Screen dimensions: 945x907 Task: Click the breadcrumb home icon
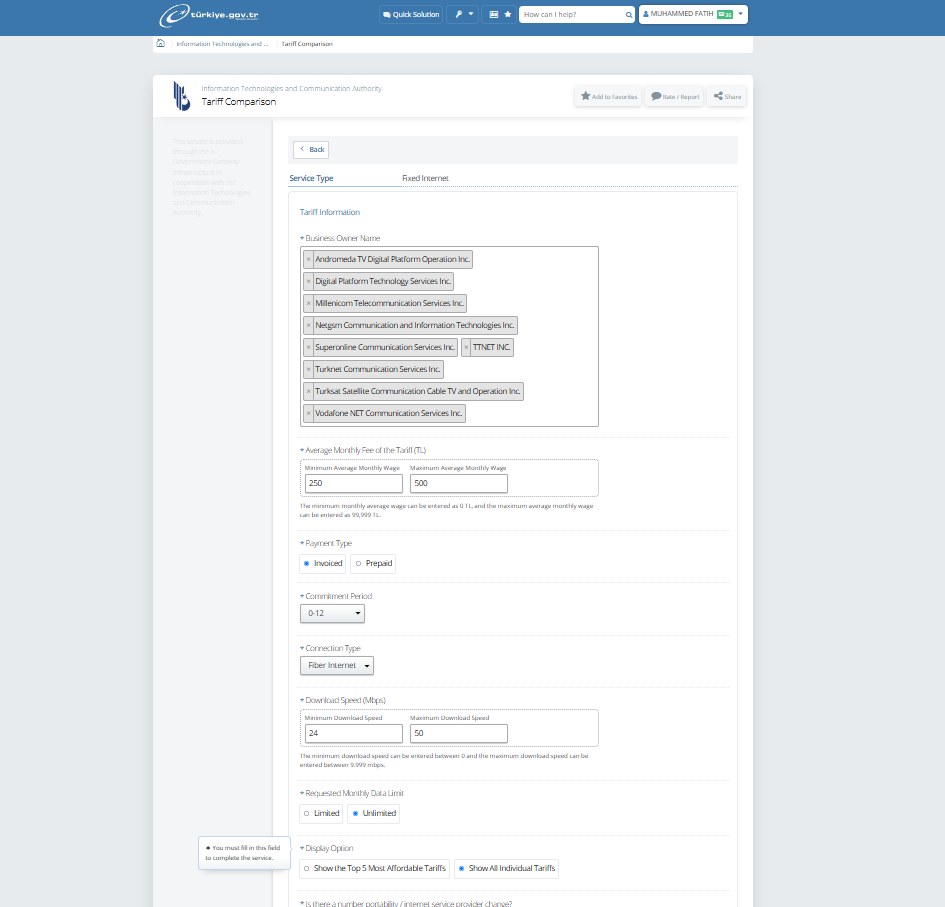(x=160, y=43)
